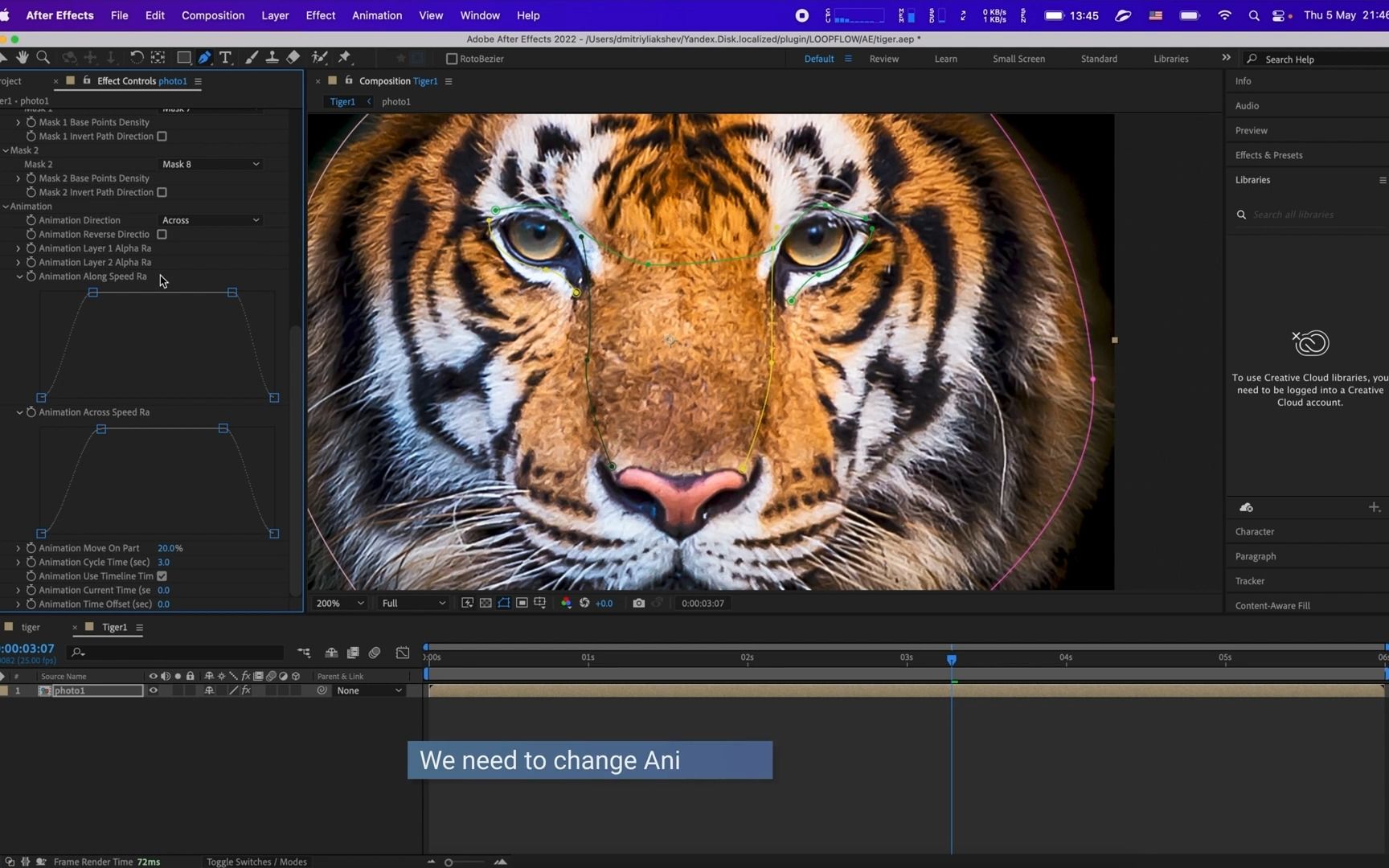The height and width of the screenshot is (868, 1389).
Task: Open the 200% magnification dropdown
Action: (340, 603)
